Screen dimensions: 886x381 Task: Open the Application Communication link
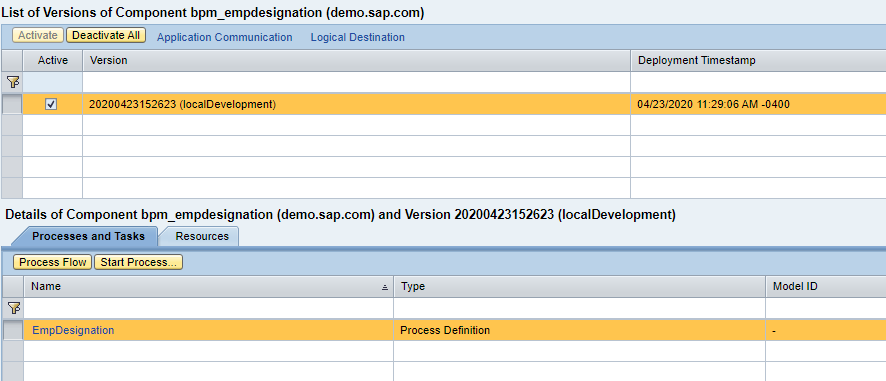[224, 37]
